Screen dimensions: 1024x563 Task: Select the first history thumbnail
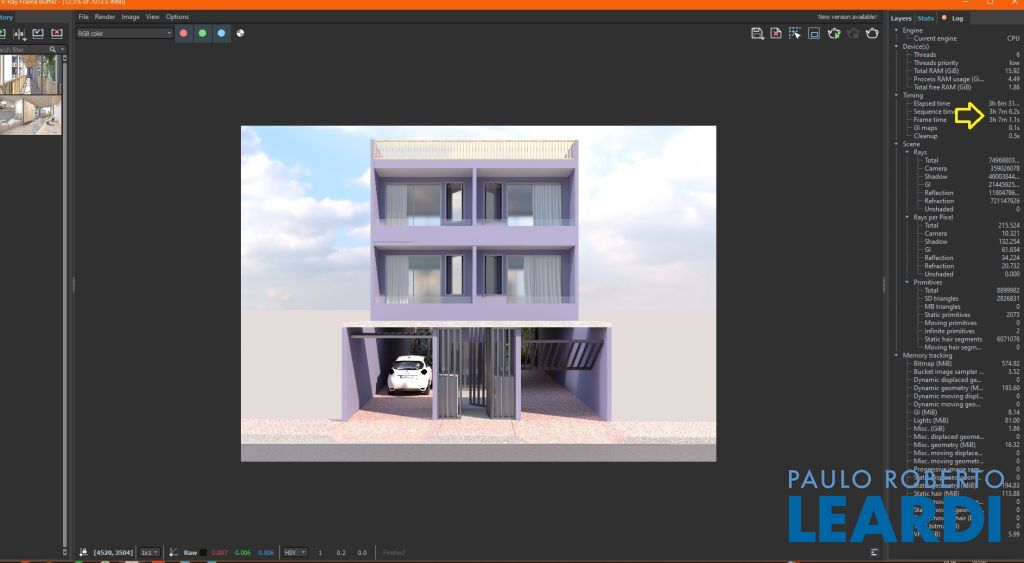(31, 74)
